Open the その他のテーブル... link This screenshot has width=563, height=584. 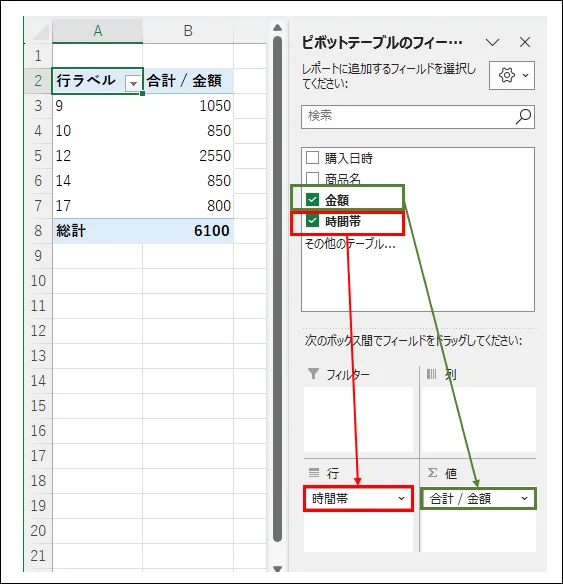click(350, 244)
